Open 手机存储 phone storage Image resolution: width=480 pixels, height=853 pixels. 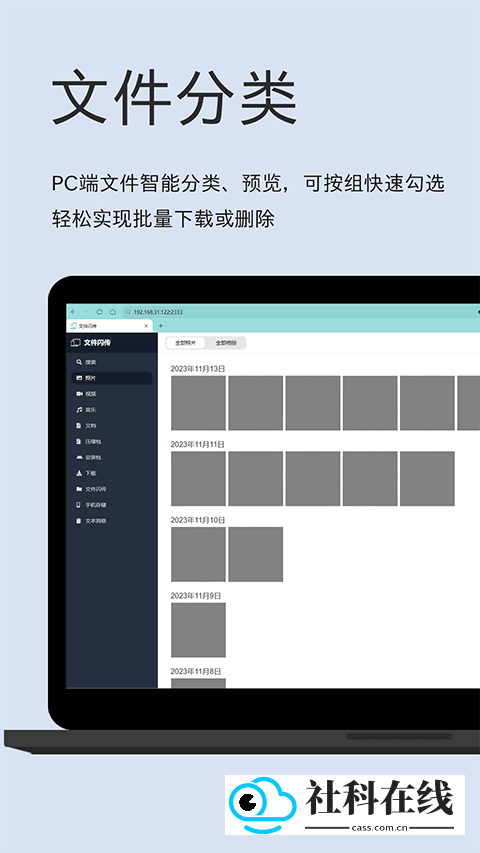coord(111,505)
